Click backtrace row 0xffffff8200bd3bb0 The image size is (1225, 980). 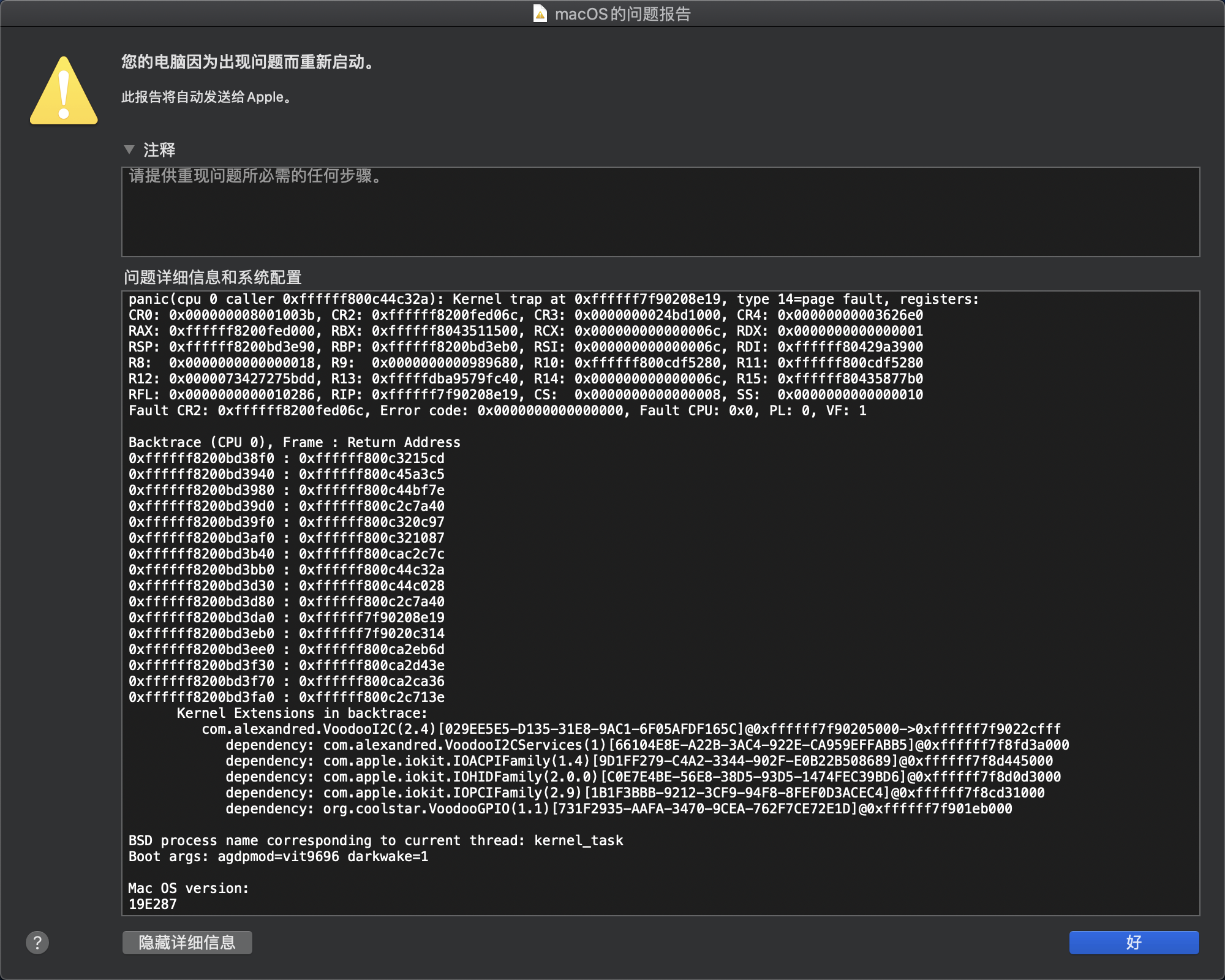tap(287, 570)
